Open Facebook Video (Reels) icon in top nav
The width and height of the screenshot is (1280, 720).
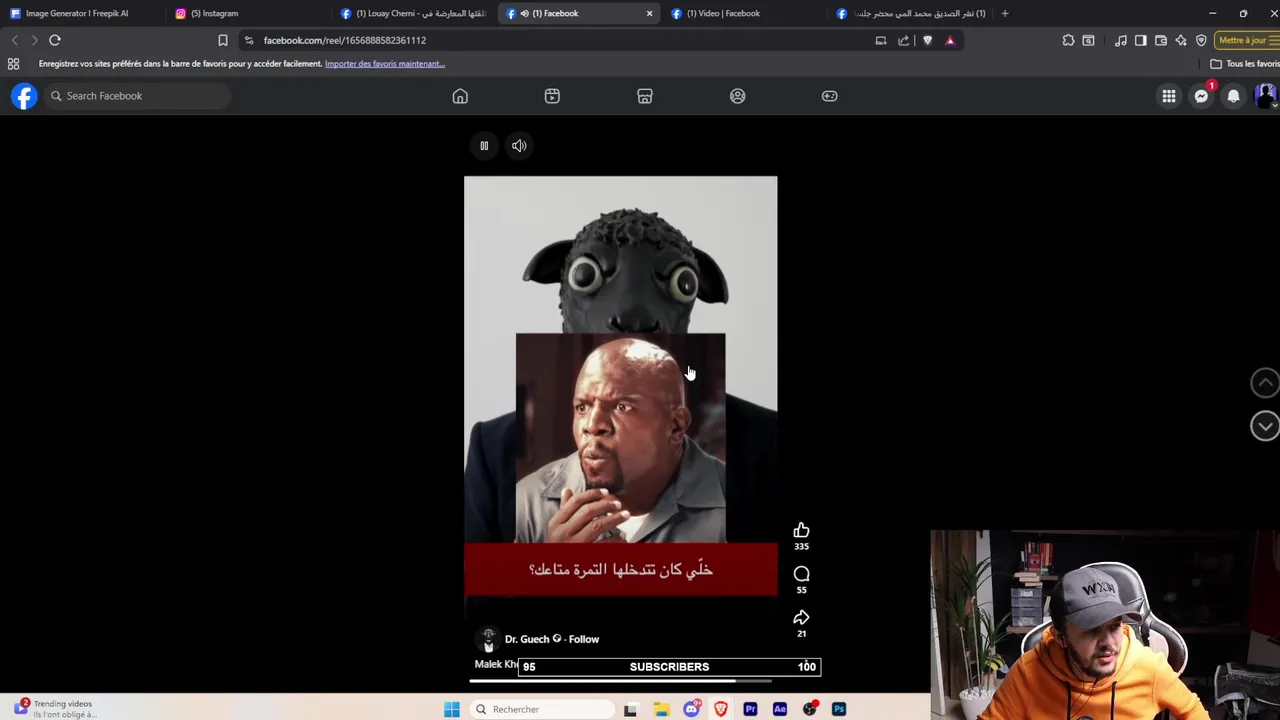552,96
